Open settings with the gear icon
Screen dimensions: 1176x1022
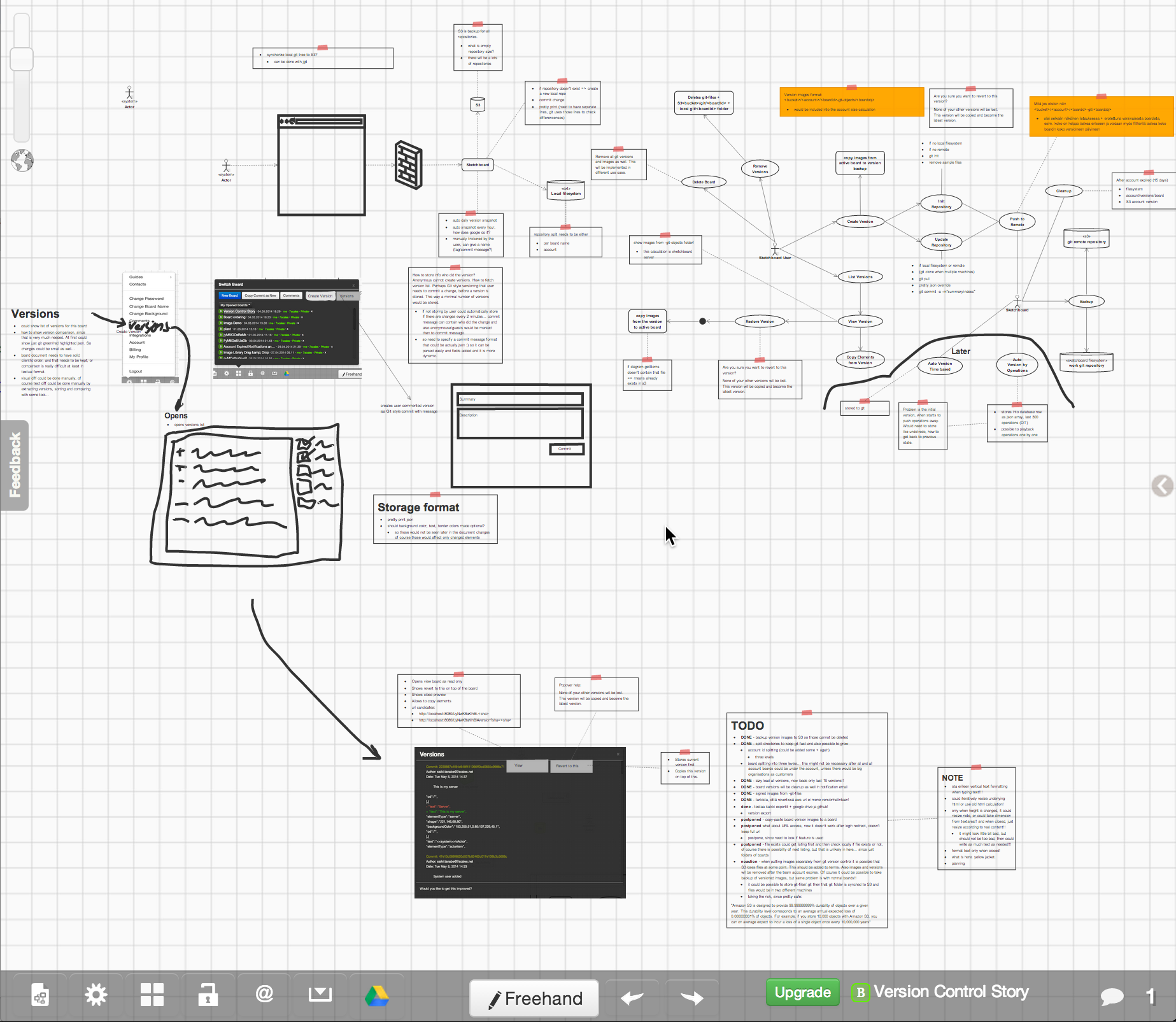coord(96,995)
